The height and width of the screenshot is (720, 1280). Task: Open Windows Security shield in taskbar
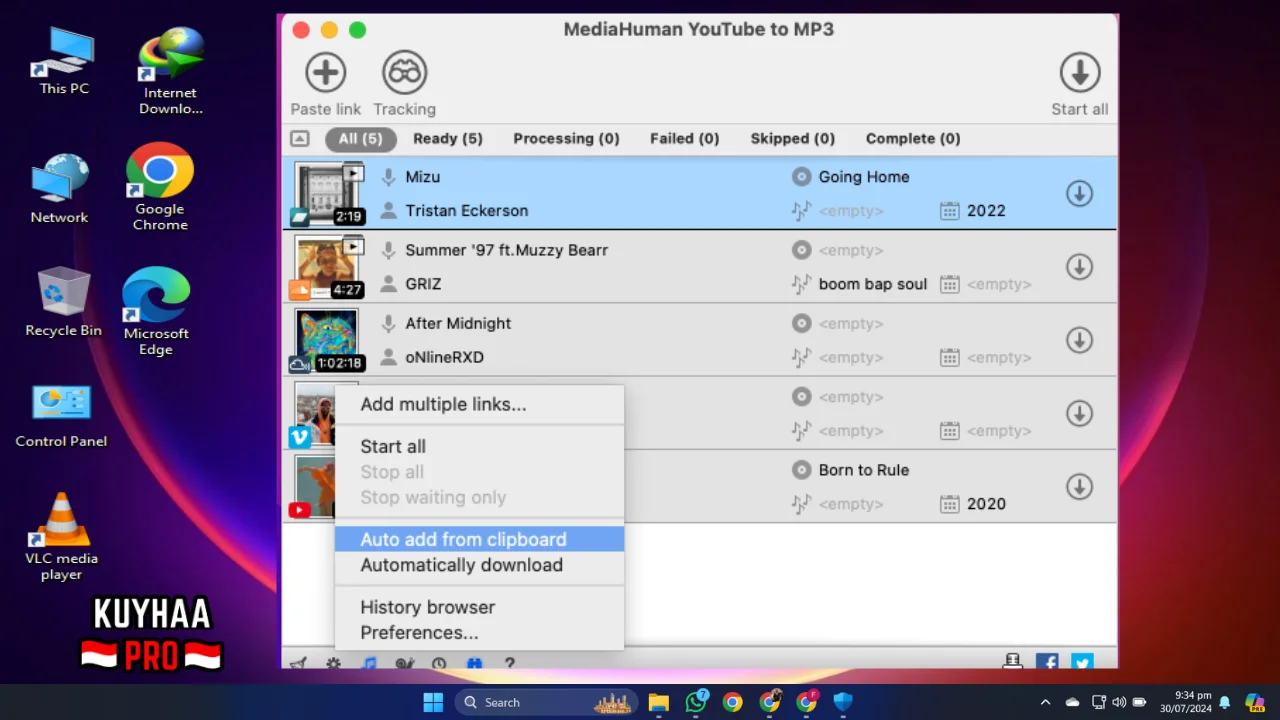coord(843,702)
